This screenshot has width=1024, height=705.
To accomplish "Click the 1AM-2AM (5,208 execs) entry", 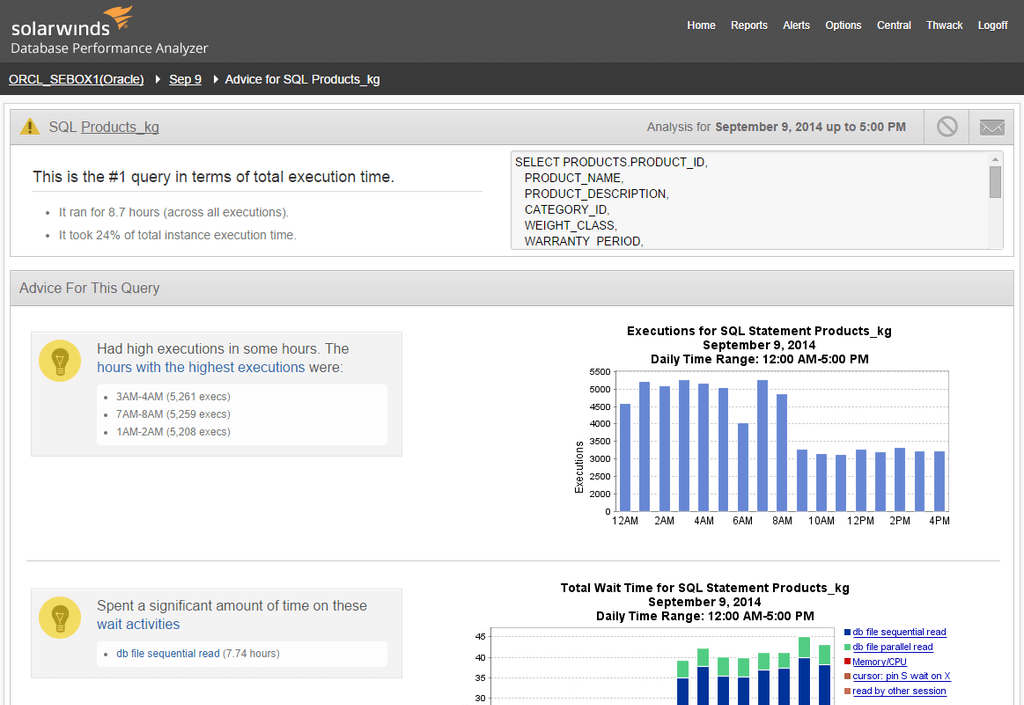I will [173, 432].
